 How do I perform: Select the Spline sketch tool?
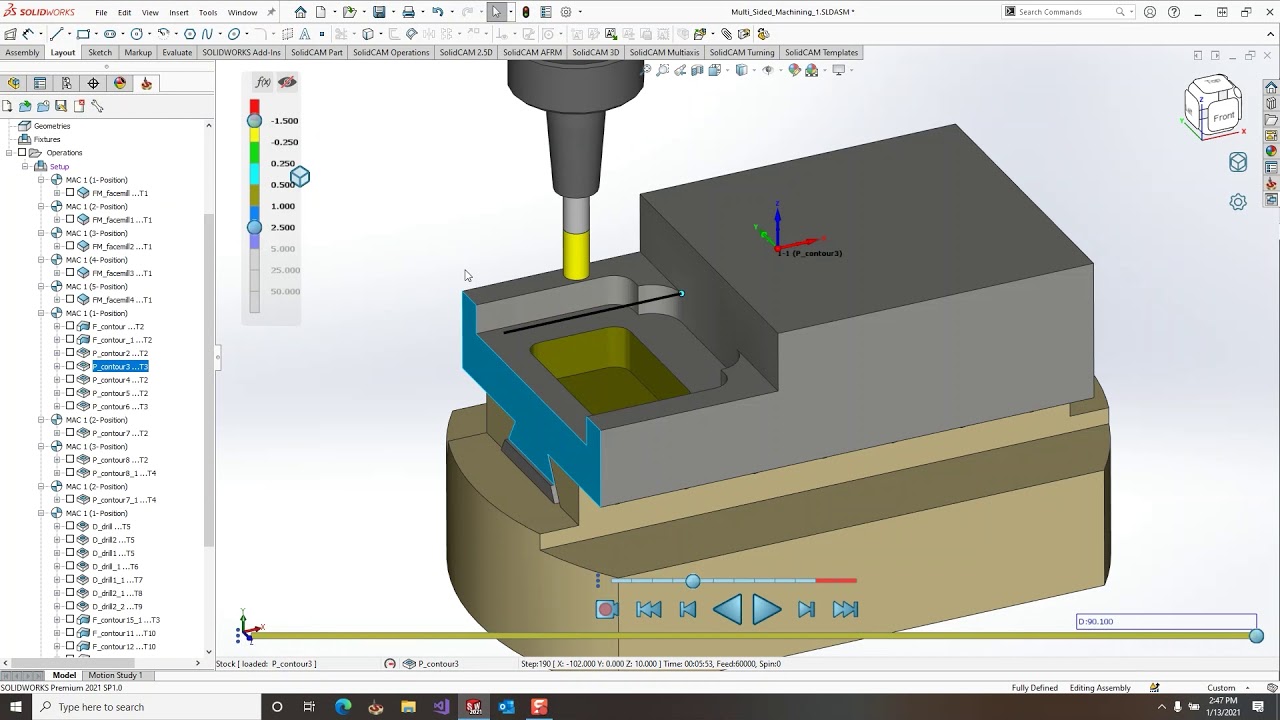pos(207,34)
